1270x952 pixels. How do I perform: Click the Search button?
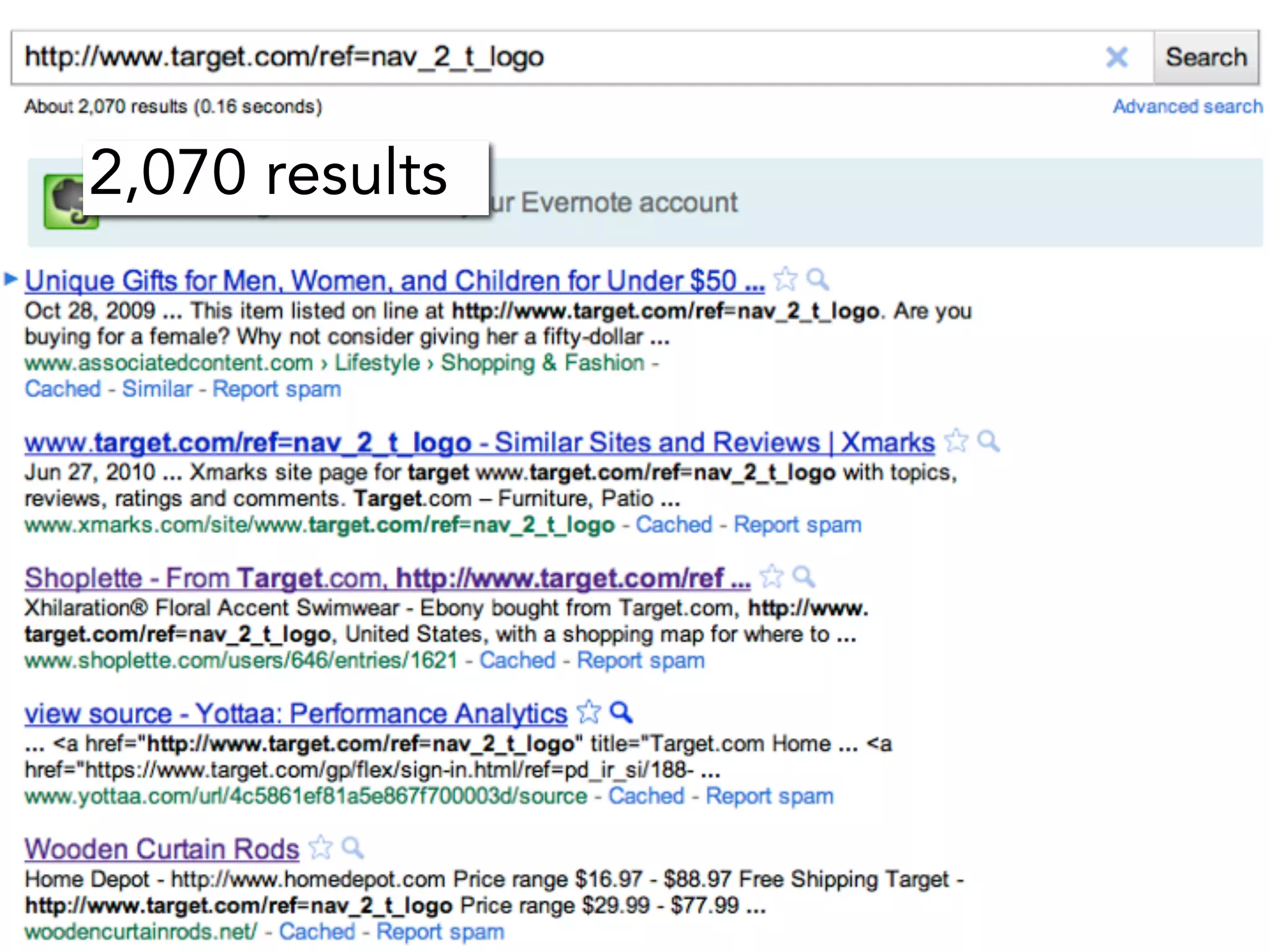(x=1206, y=57)
